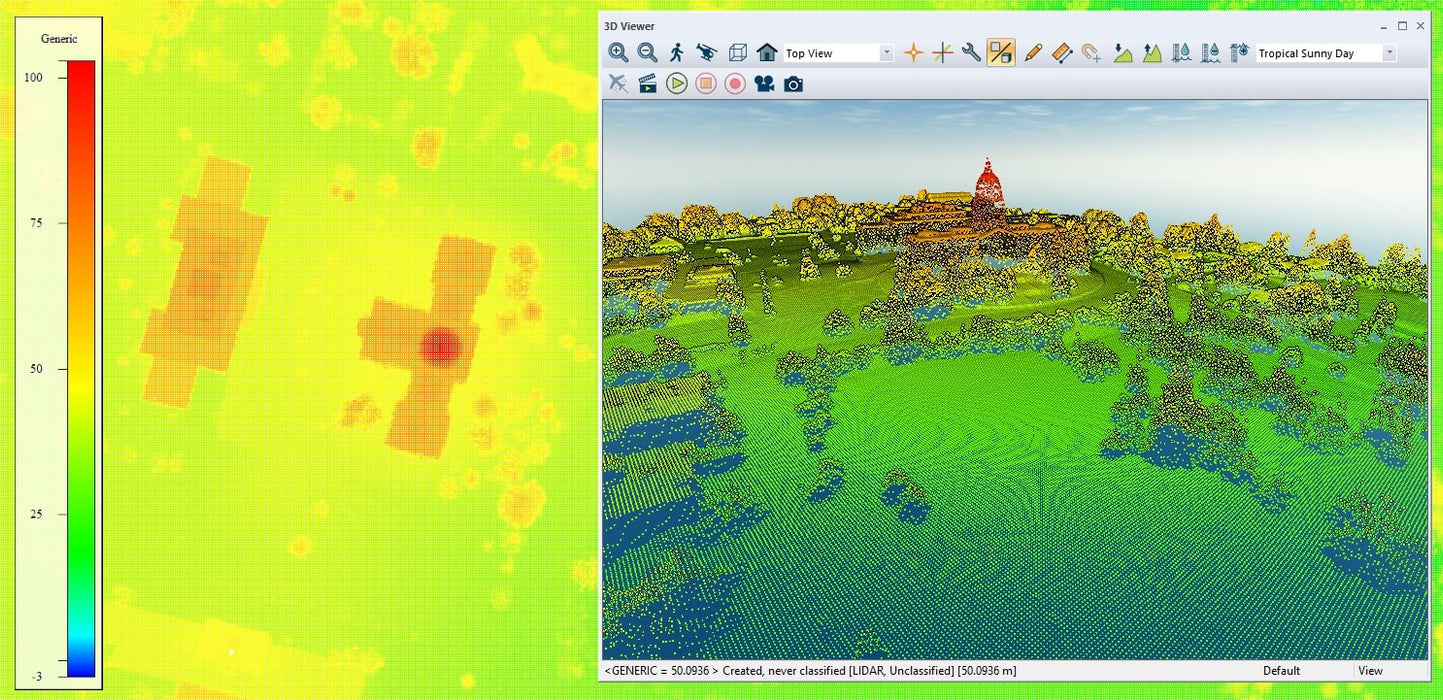The width and height of the screenshot is (1443, 700).
Task: Select the helicopter fly-through mode icon
Action: 706,53
